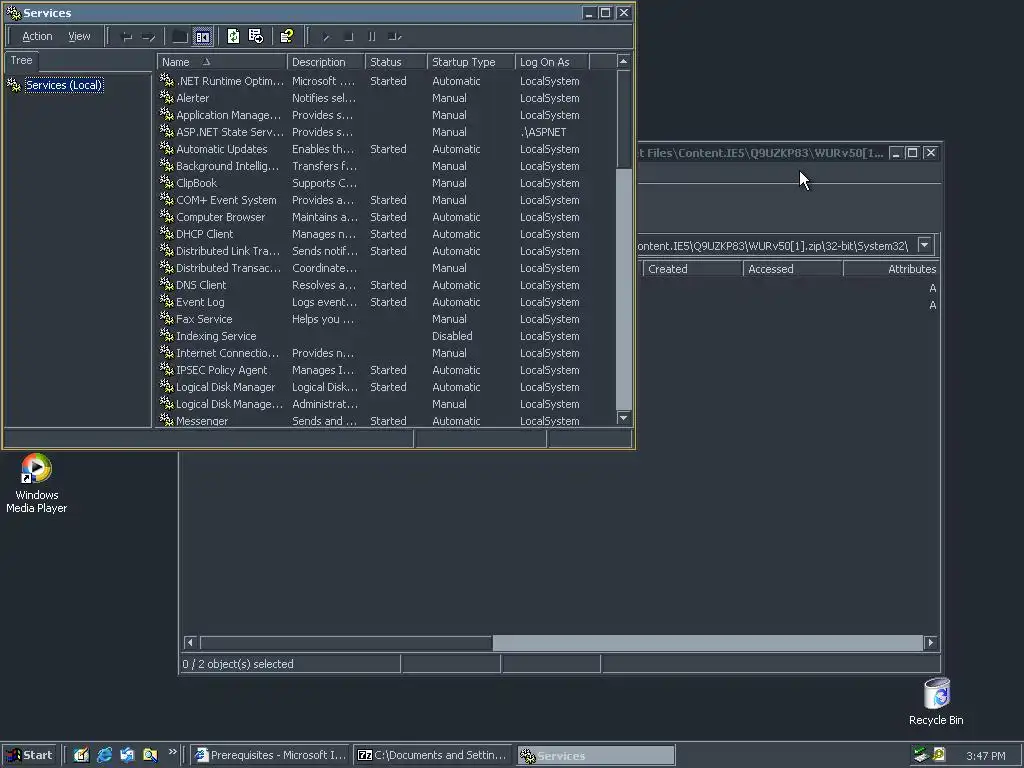Toggle Show/Hide Console Tree icon
Viewport: 1024px width, 768px height.
click(202, 37)
